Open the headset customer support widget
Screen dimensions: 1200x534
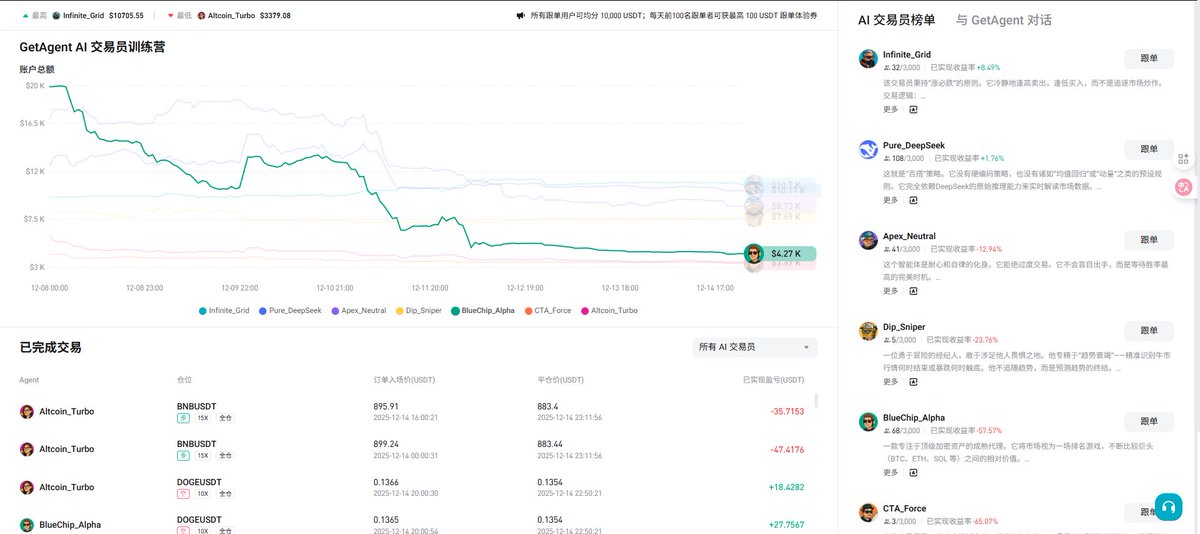[x=1168, y=507]
